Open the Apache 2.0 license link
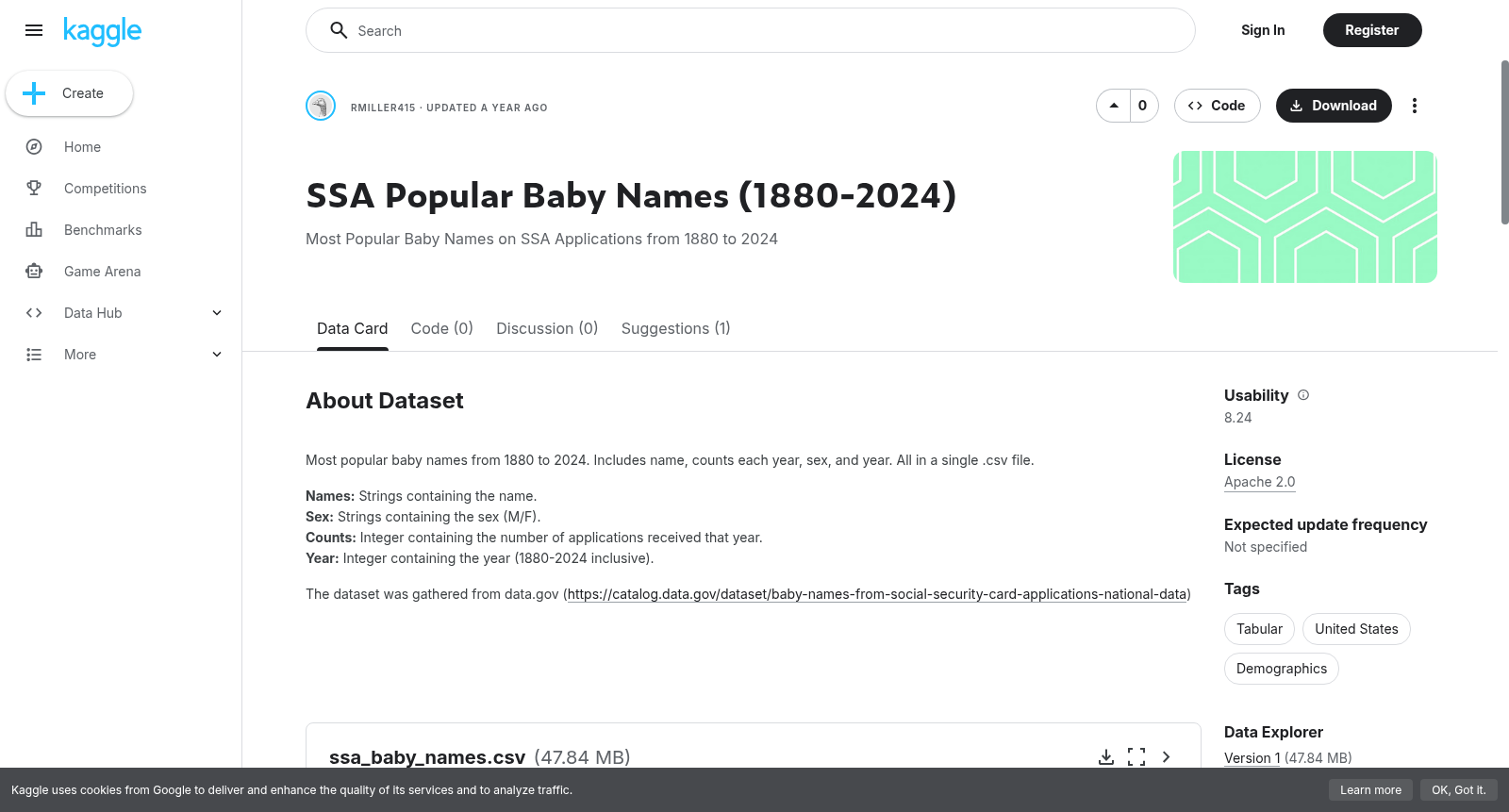The width and height of the screenshot is (1509, 812). coord(1259,482)
